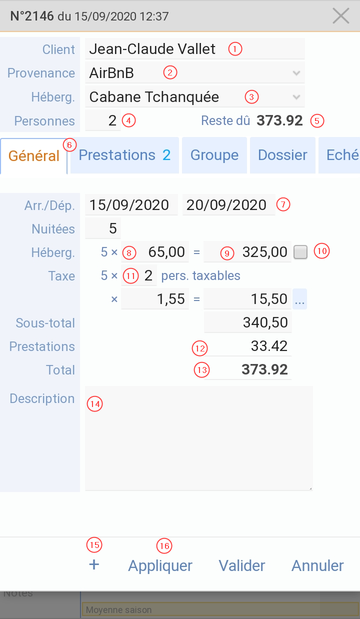The image size is (360, 619).
Task: Switch to the Prestations tab
Action: 125,155
